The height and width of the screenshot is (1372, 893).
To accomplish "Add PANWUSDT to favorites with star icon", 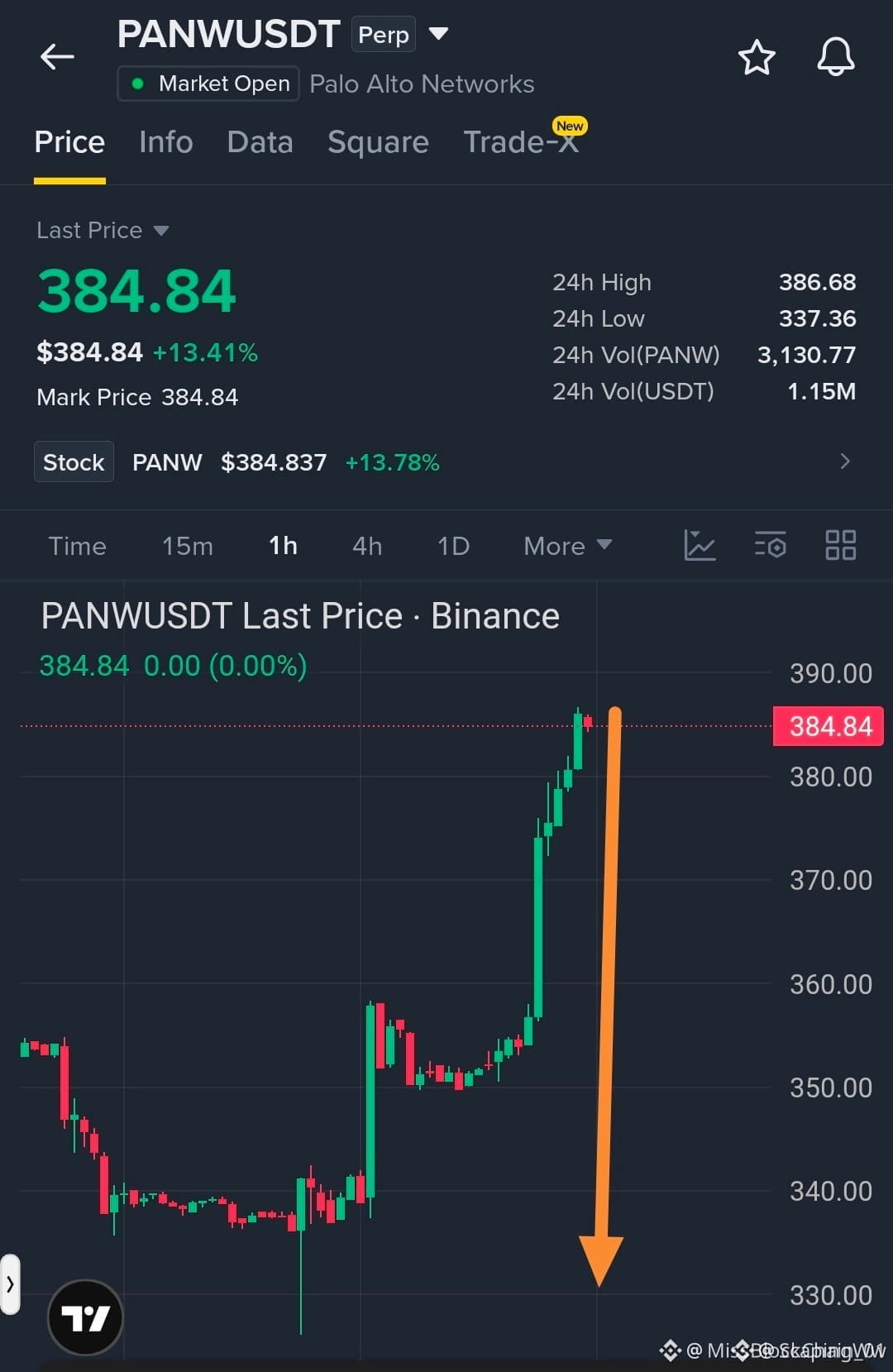I will pyautogui.click(x=757, y=57).
